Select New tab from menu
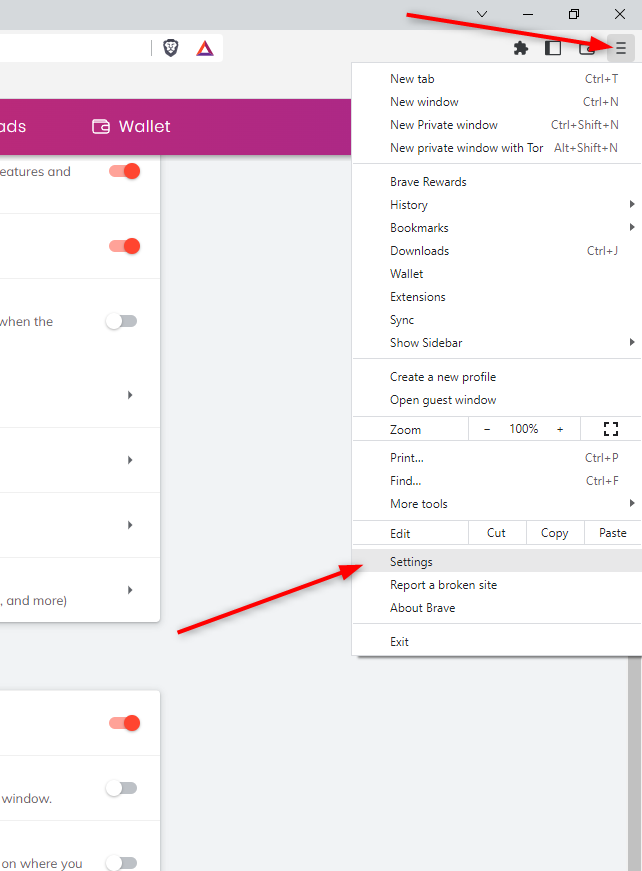 tap(496, 79)
